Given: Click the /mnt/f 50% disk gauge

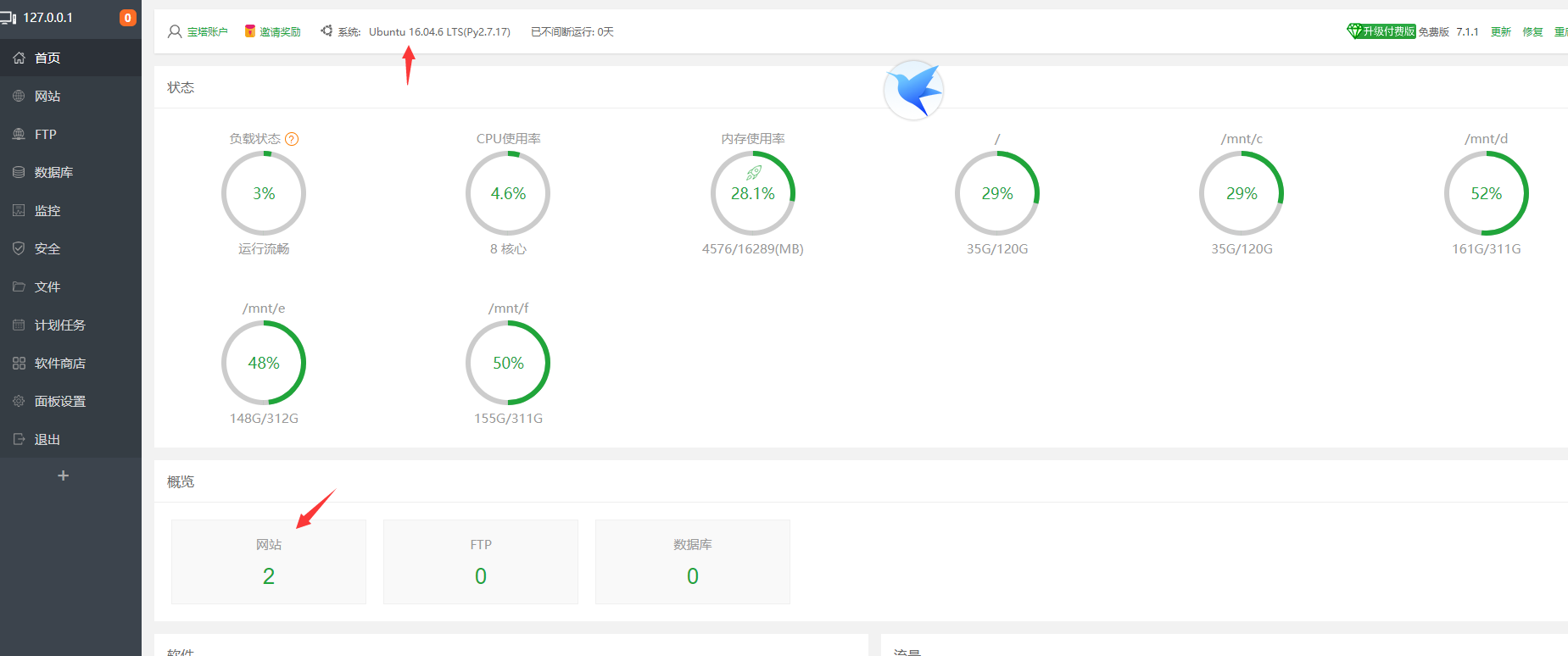Looking at the screenshot, I should 508,363.
